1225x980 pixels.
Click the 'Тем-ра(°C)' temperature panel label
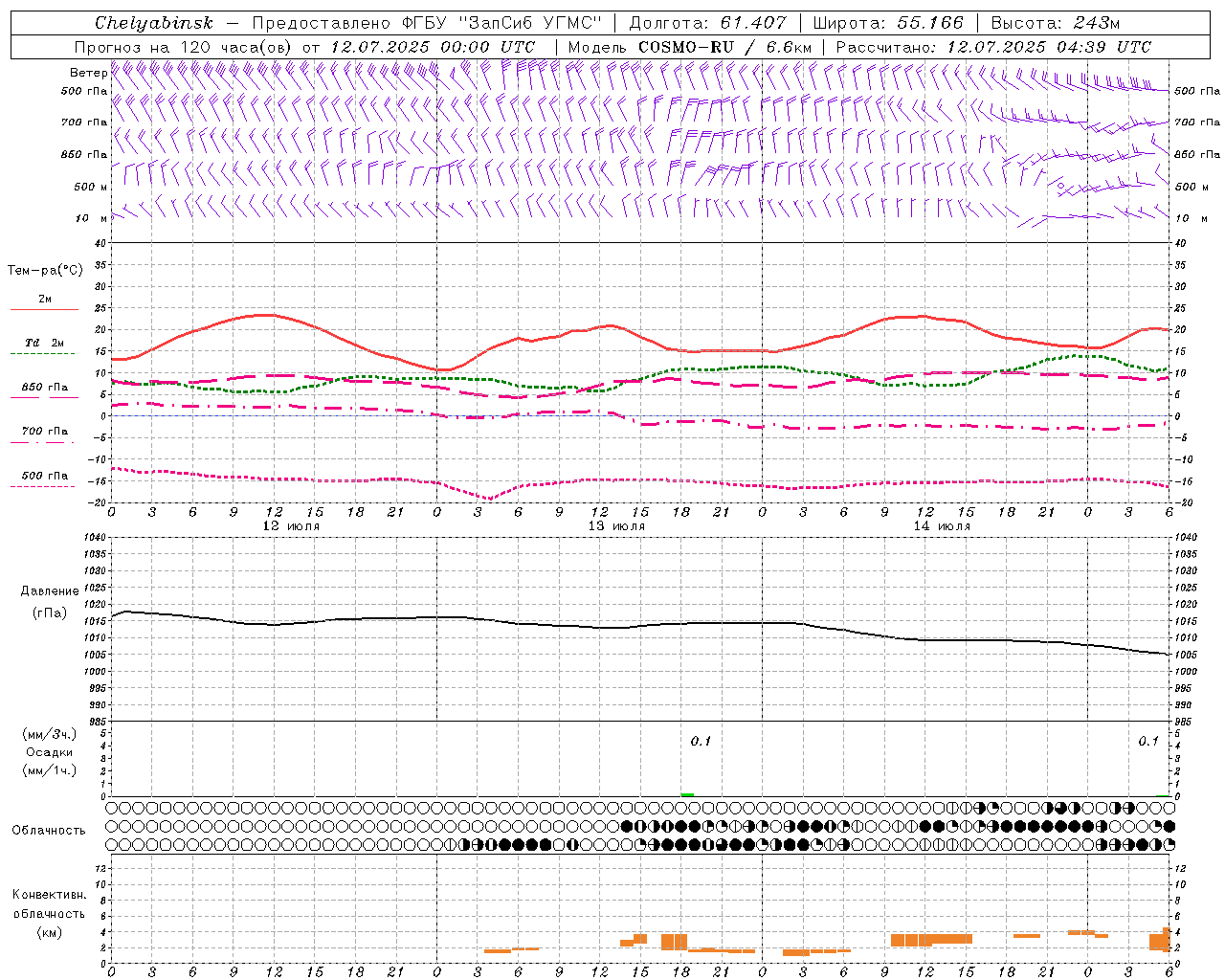coord(45,271)
